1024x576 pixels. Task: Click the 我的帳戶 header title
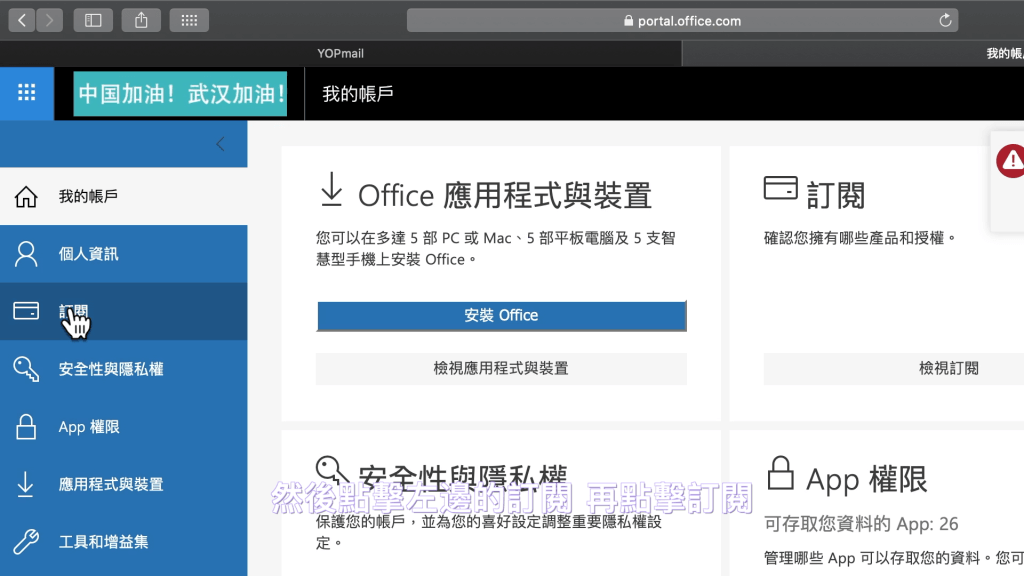(x=358, y=94)
